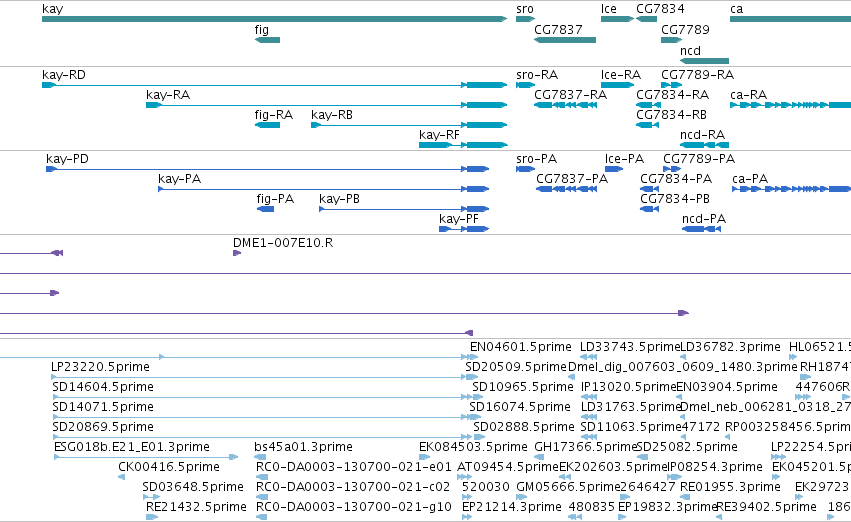Click EST LP23220.5prime
Viewport: 851px width, 522px height.
pos(264,377)
